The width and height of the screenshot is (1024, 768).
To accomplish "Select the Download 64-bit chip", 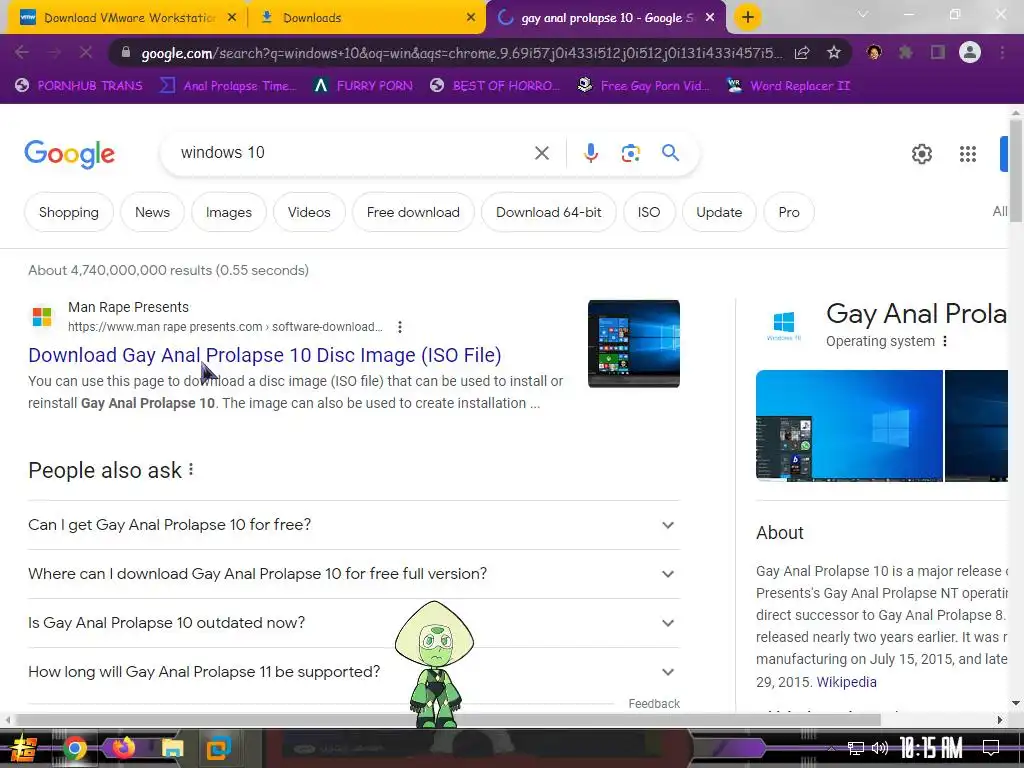I will click(x=549, y=212).
